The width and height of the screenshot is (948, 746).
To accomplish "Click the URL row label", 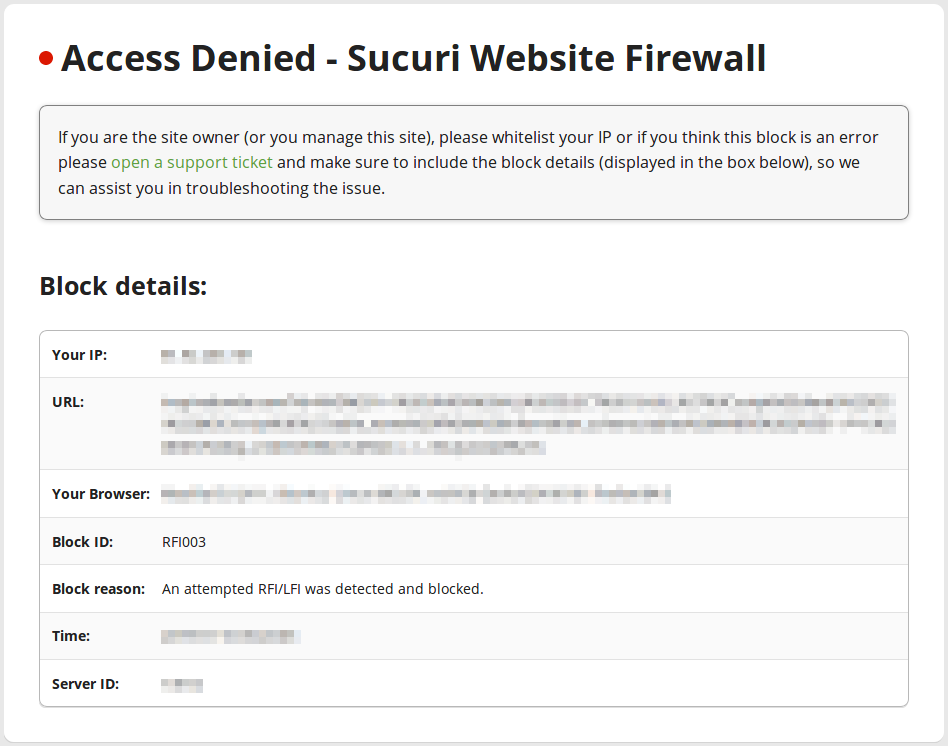I will 68,402.
